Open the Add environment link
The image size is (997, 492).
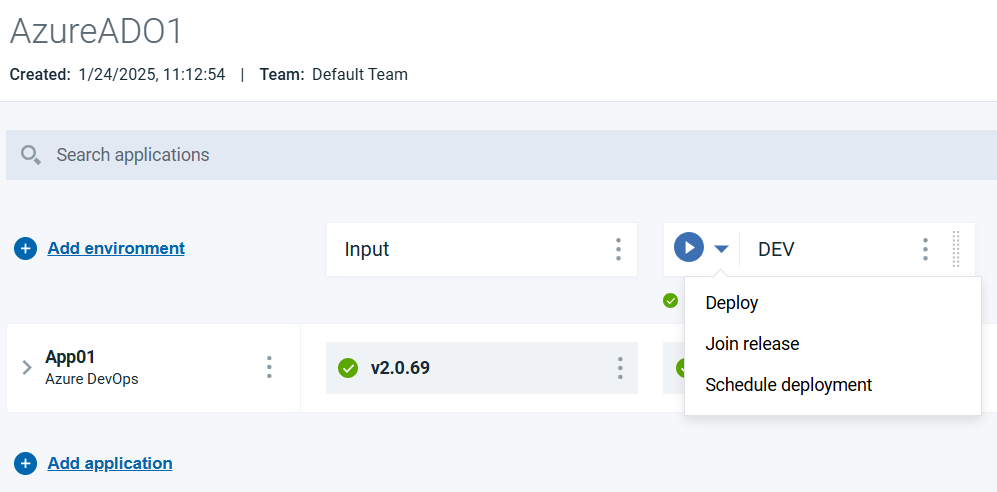click(116, 248)
